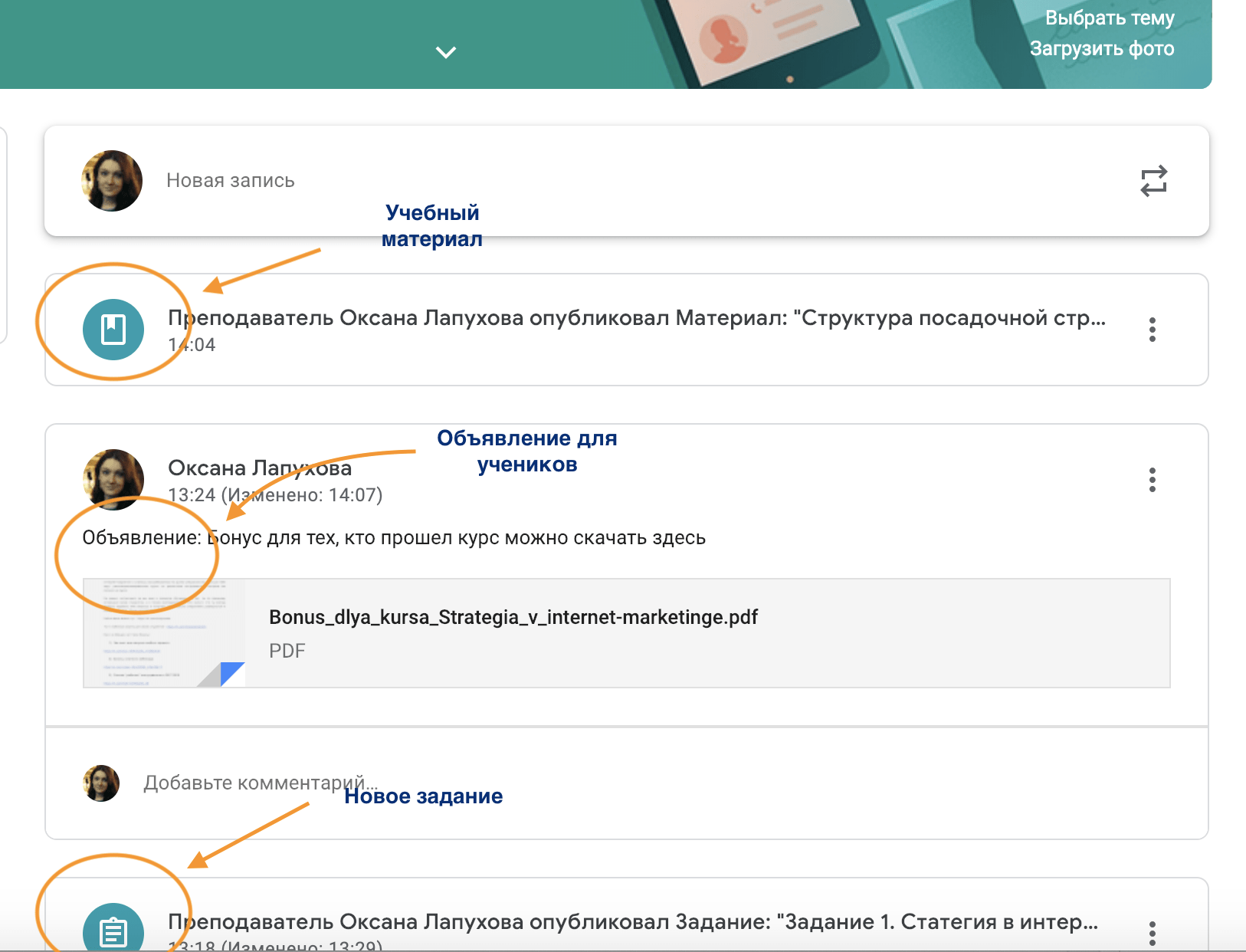Click into the 'Новая запись' field
Viewport: 1246px width, 952px height.
pos(231,181)
